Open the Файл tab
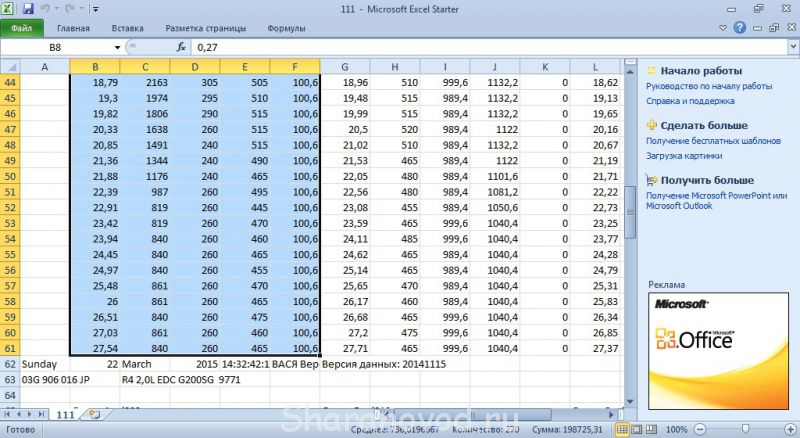Screen dimensions: 800x438 22,29
